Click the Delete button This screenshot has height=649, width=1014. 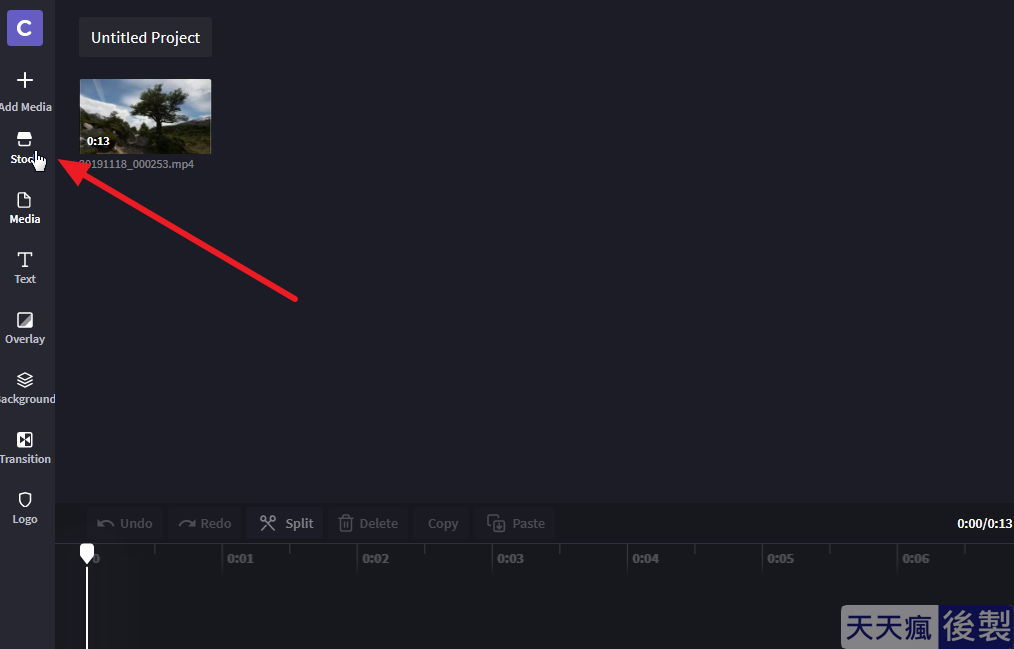click(x=368, y=524)
